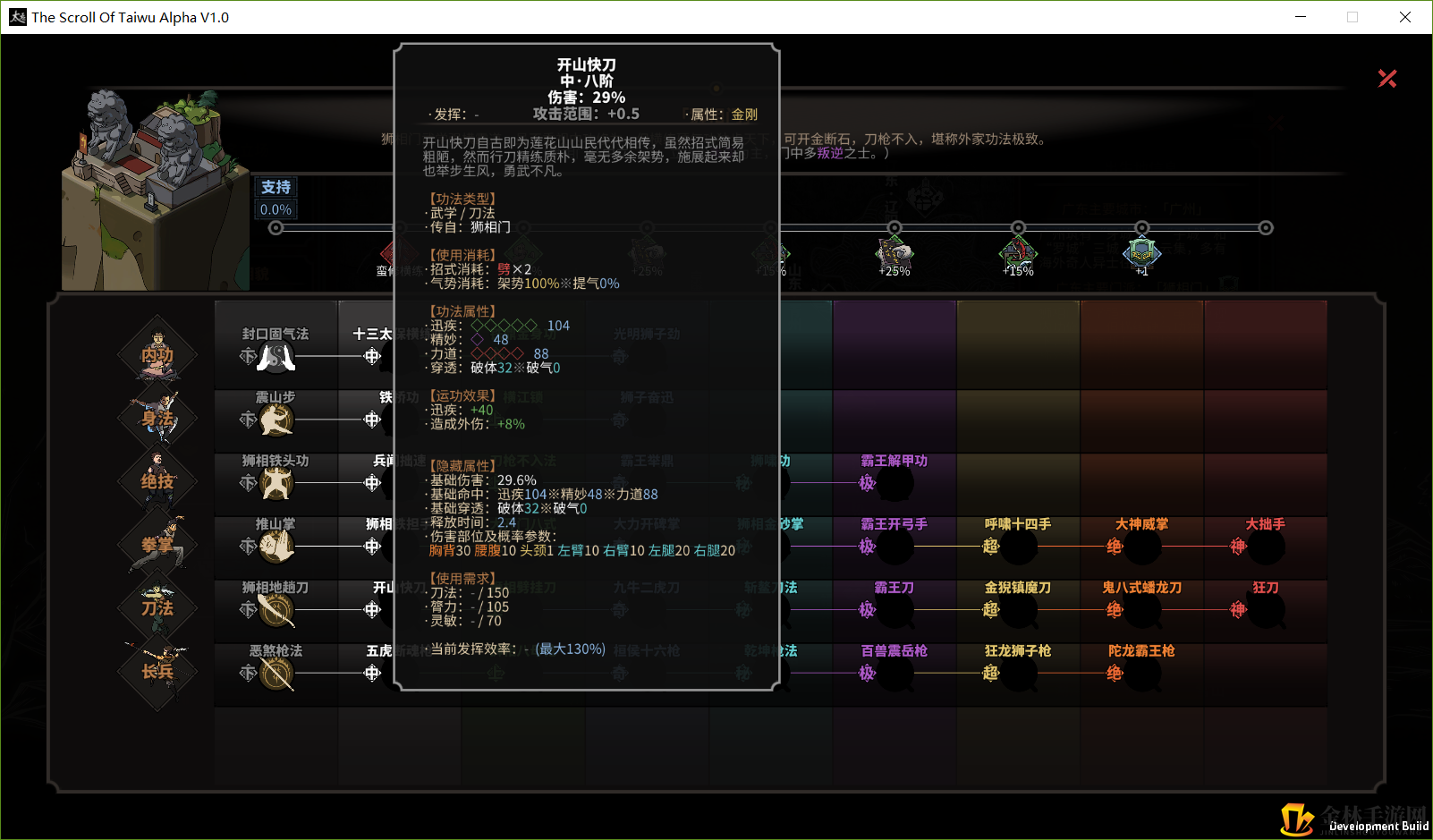Click the 0.0% support value
The image size is (1433, 840).
click(276, 209)
